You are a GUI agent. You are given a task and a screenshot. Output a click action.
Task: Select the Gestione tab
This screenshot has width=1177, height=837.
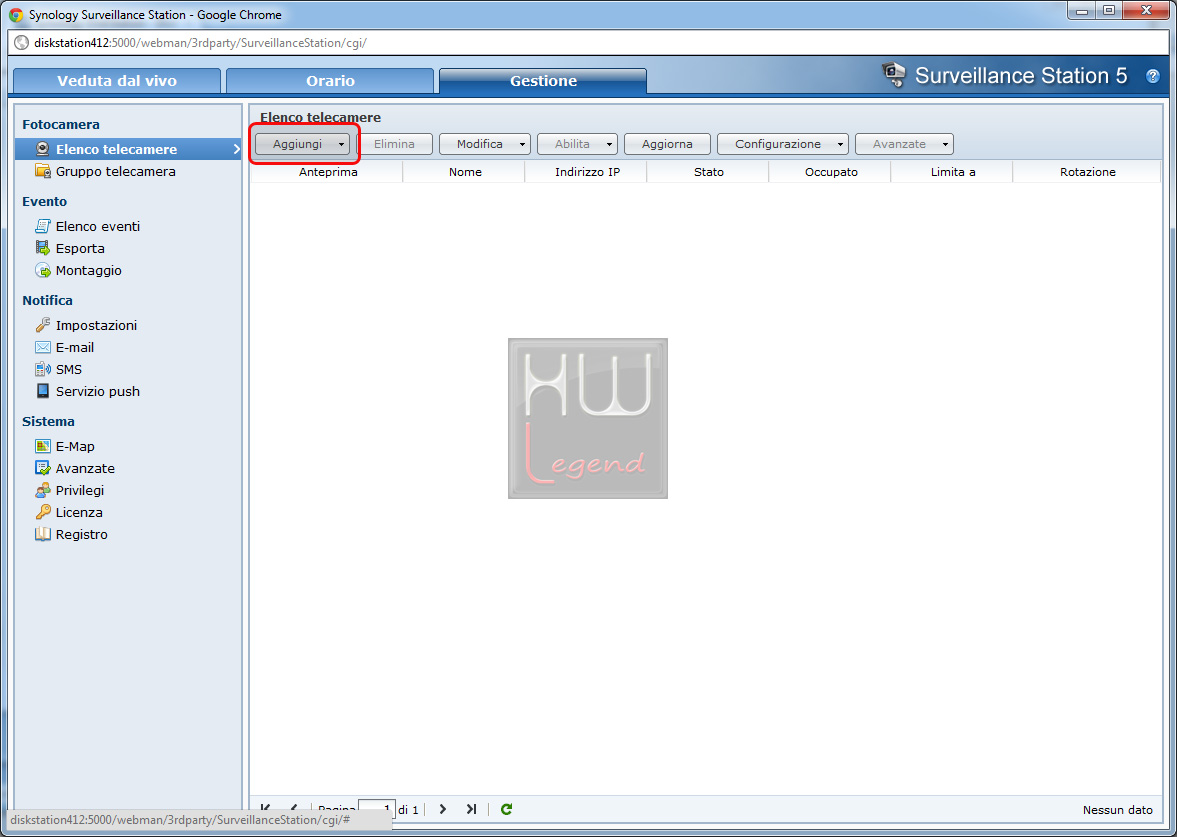tap(543, 81)
